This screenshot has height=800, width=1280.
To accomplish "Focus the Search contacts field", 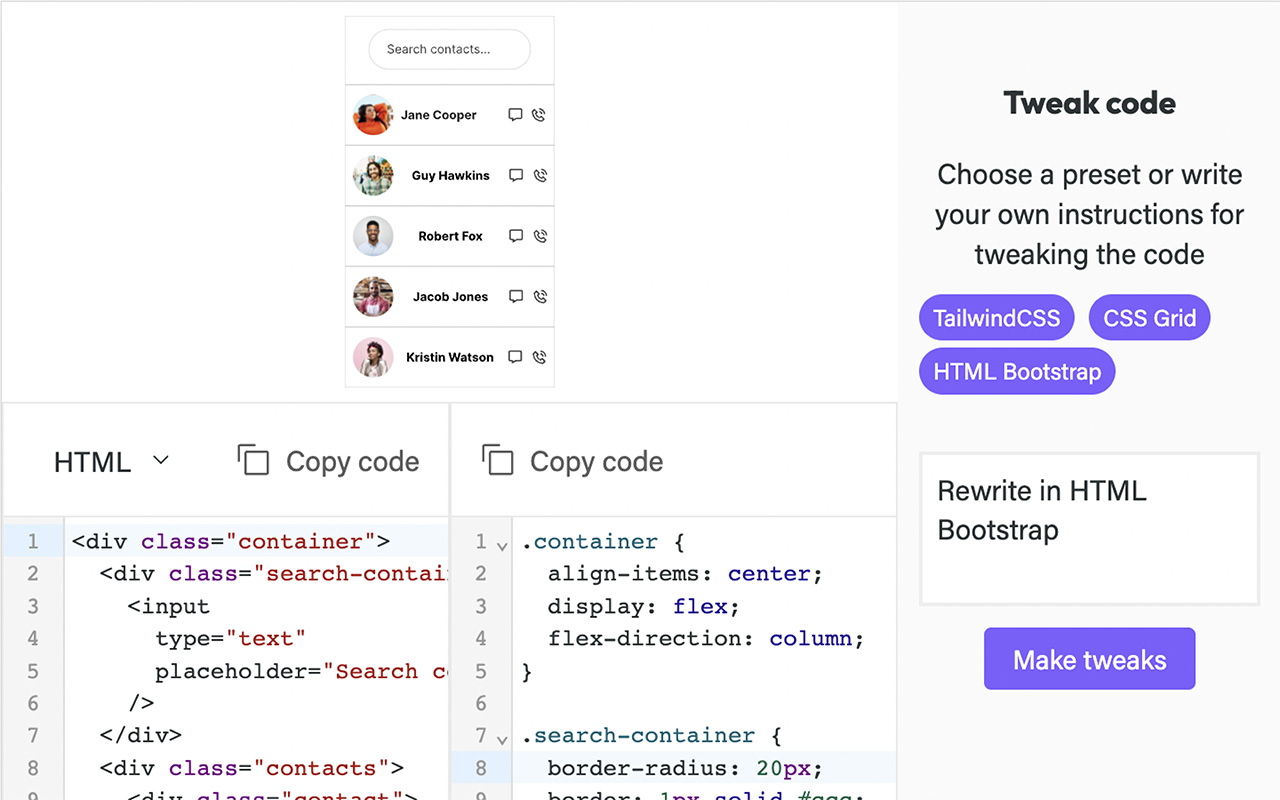I will (449, 49).
